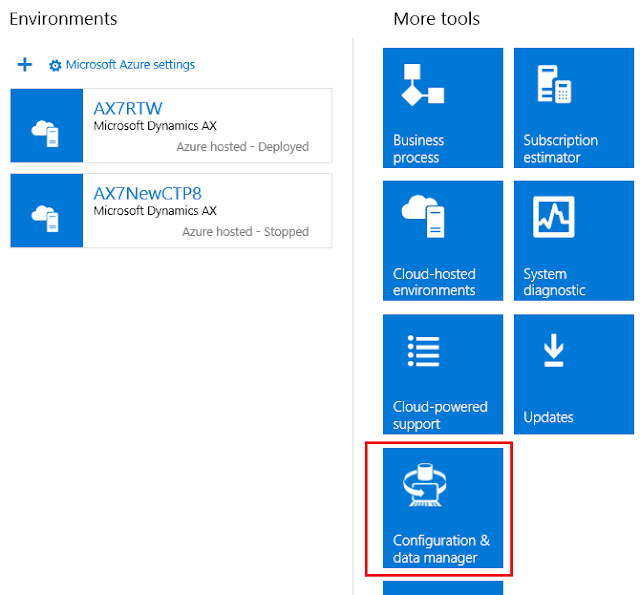Click the Cloud-powered support list icon
This screenshot has height=595, width=640.
(424, 351)
